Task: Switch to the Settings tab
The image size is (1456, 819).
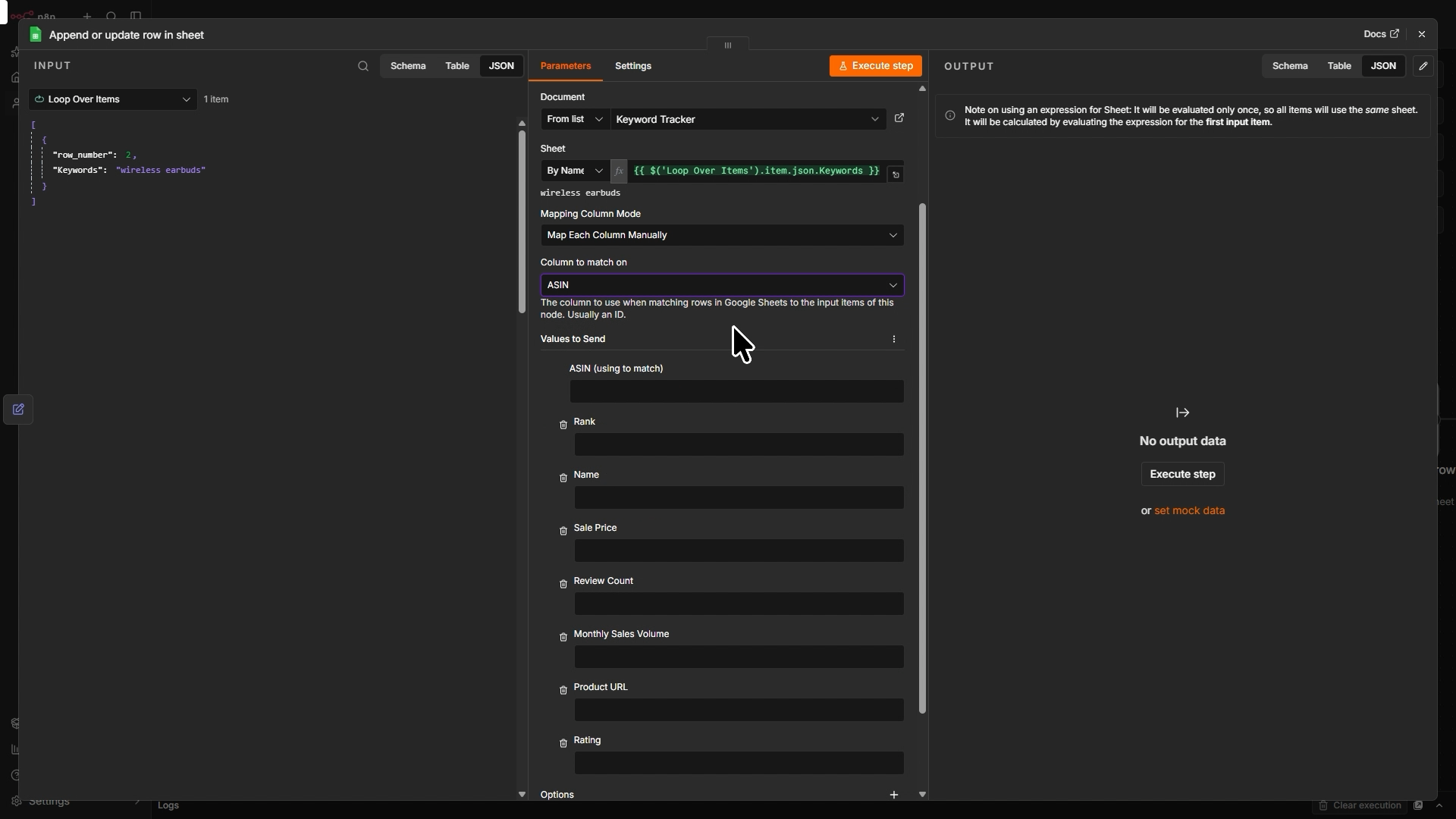Action: click(x=633, y=66)
